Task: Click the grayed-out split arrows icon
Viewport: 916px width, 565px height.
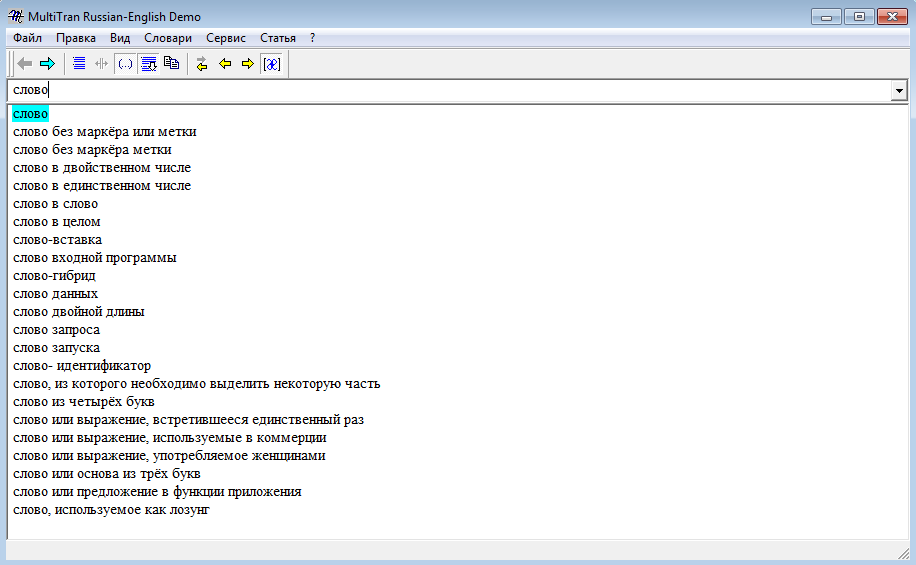Action: [x=102, y=64]
